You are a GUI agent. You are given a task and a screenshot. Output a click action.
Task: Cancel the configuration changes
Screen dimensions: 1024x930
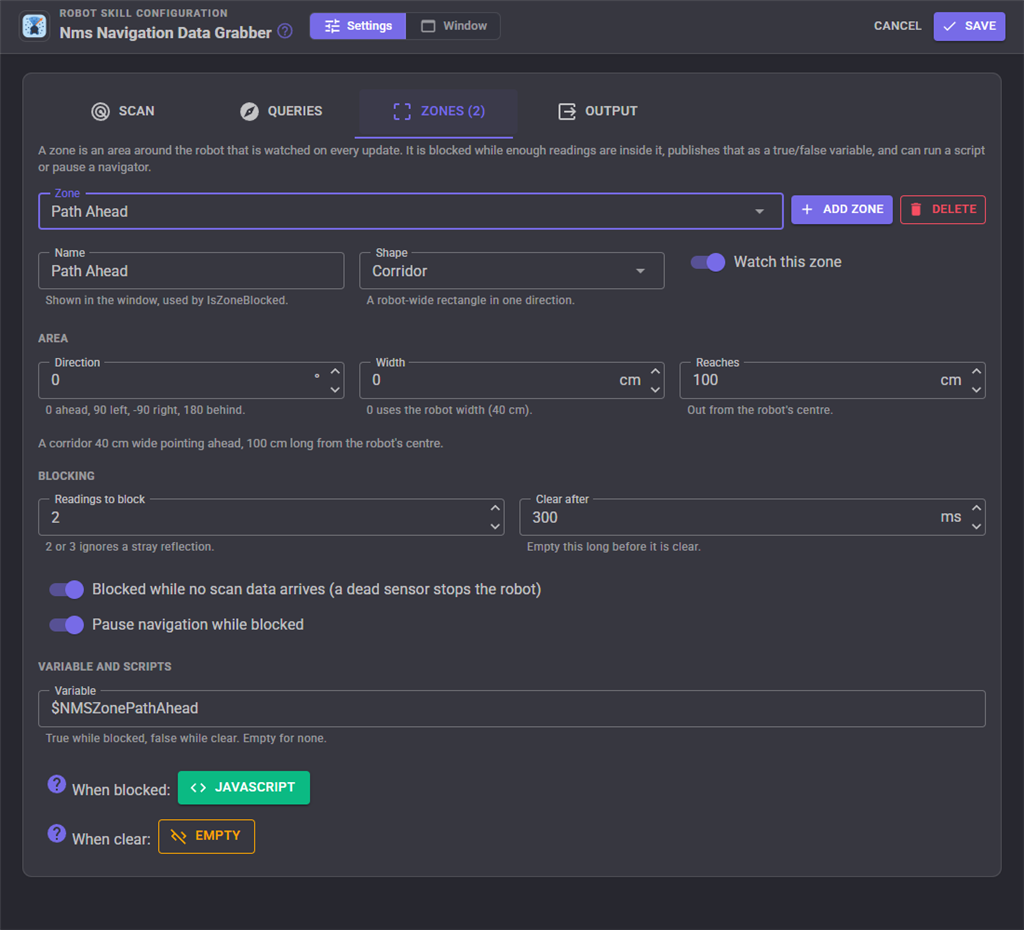click(x=897, y=26)
